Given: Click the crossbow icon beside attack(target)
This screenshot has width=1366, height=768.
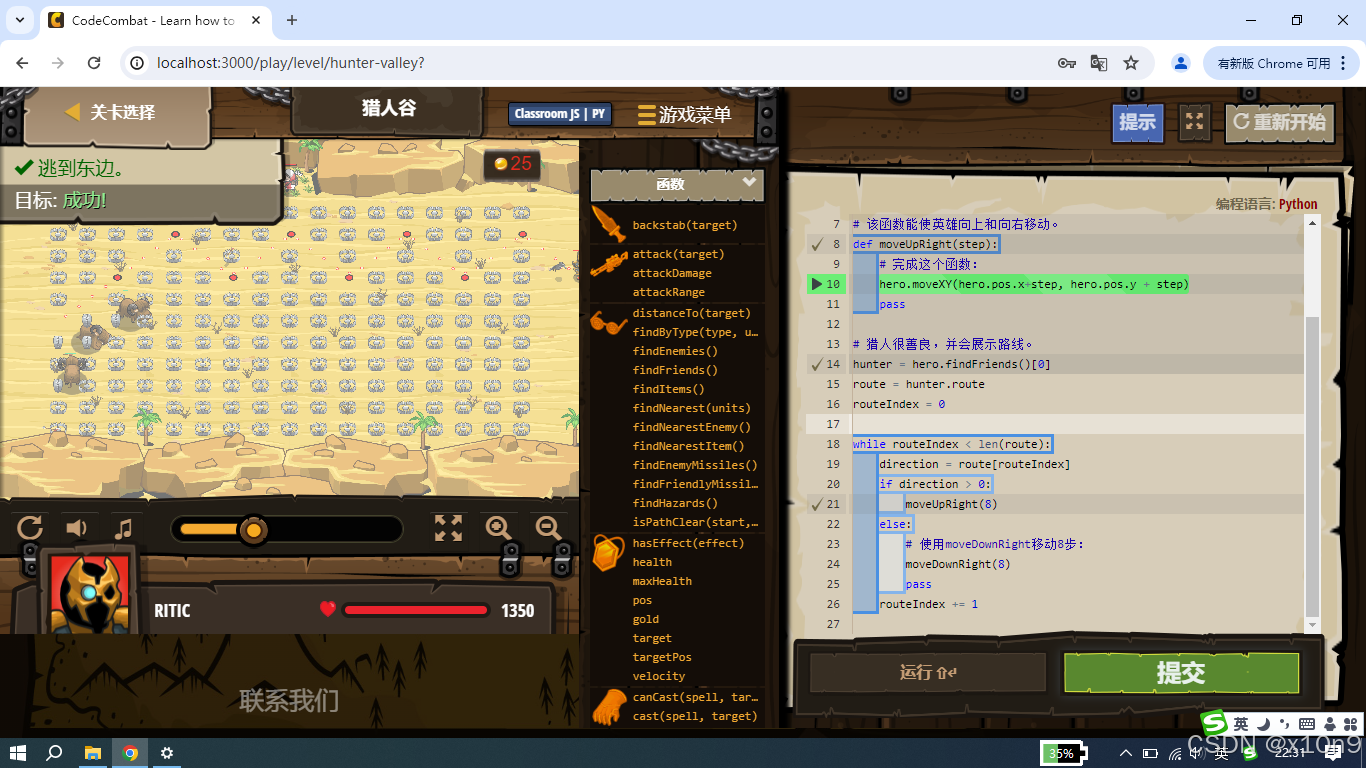Looking at the screenshot, I should [x=608, y=264].
